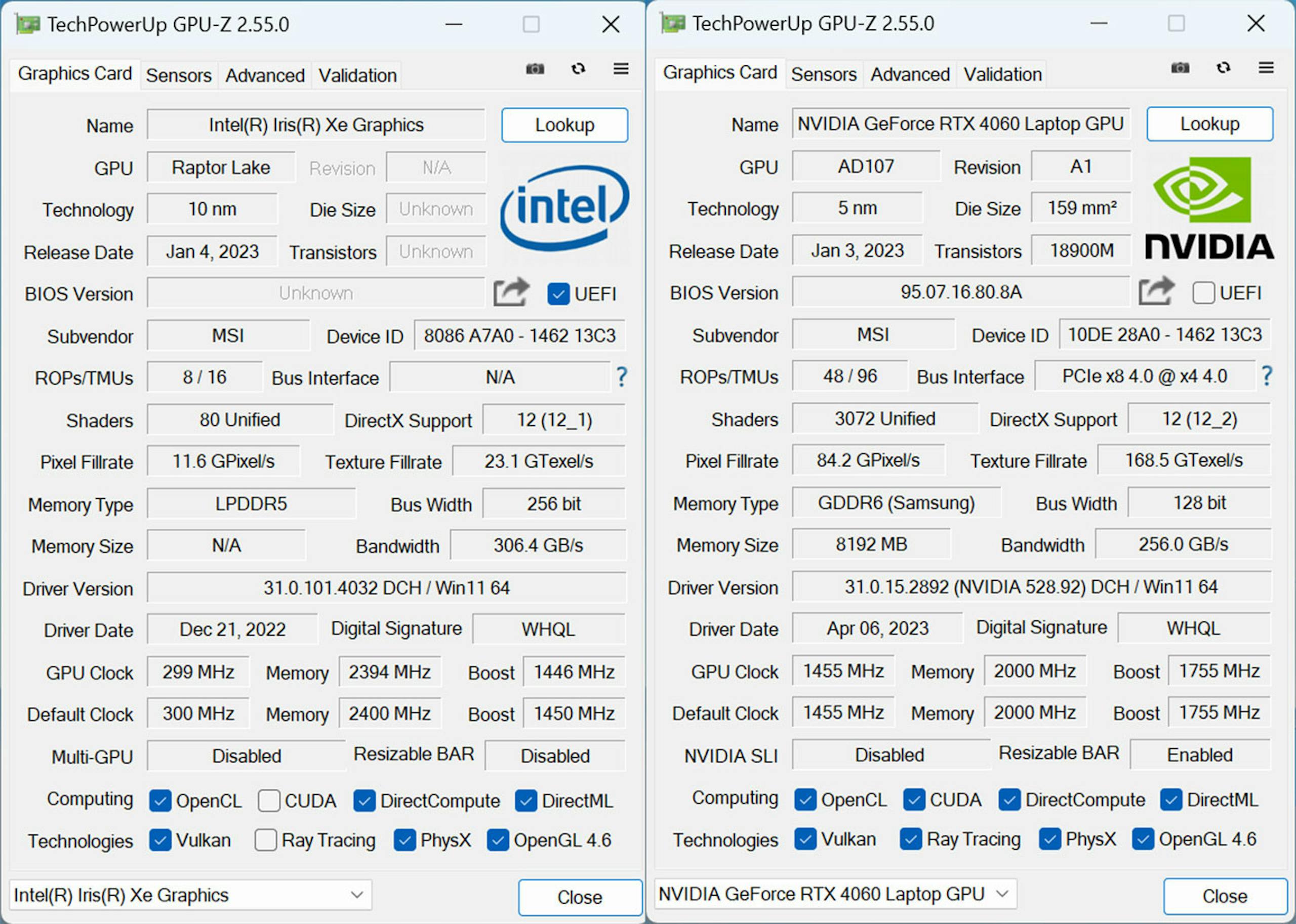Toggle PhysX checkbox in Intel window
The image size is (1296, 924).
pyautogui.click(x=404, y=840)
